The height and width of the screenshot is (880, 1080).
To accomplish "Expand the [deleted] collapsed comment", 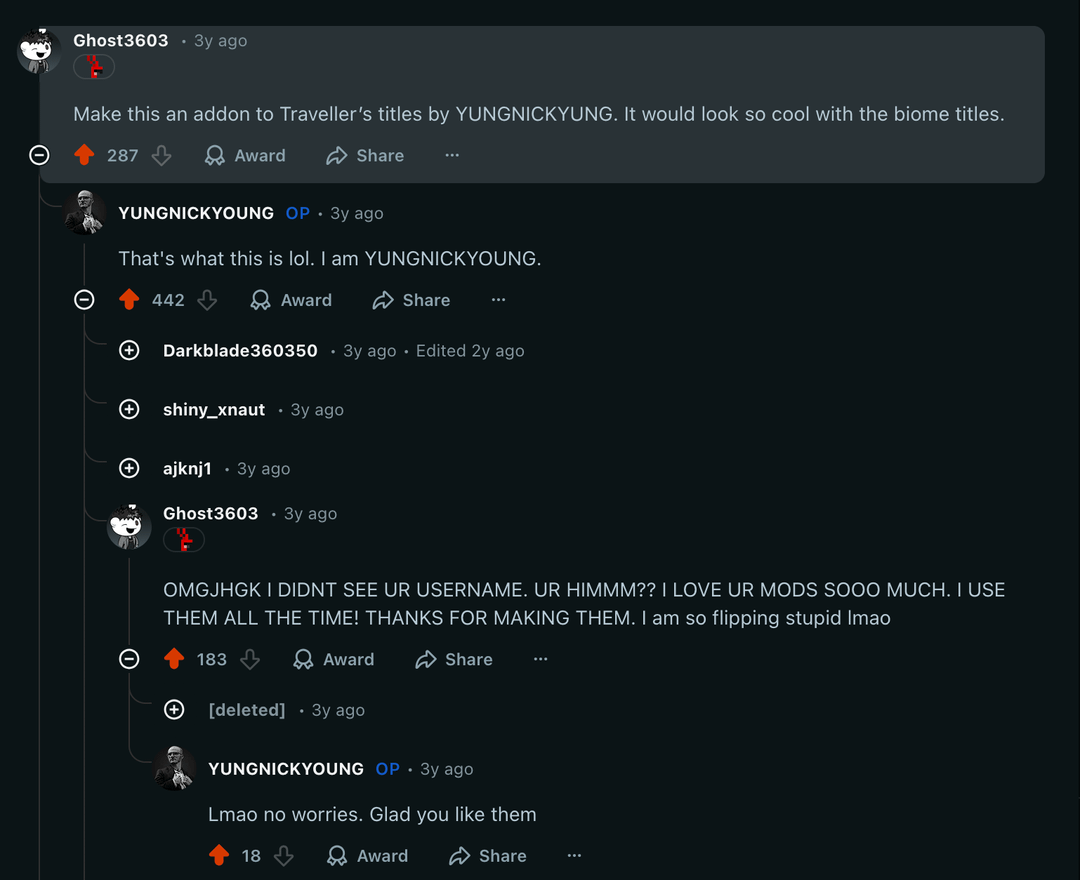I will [174, 710].
